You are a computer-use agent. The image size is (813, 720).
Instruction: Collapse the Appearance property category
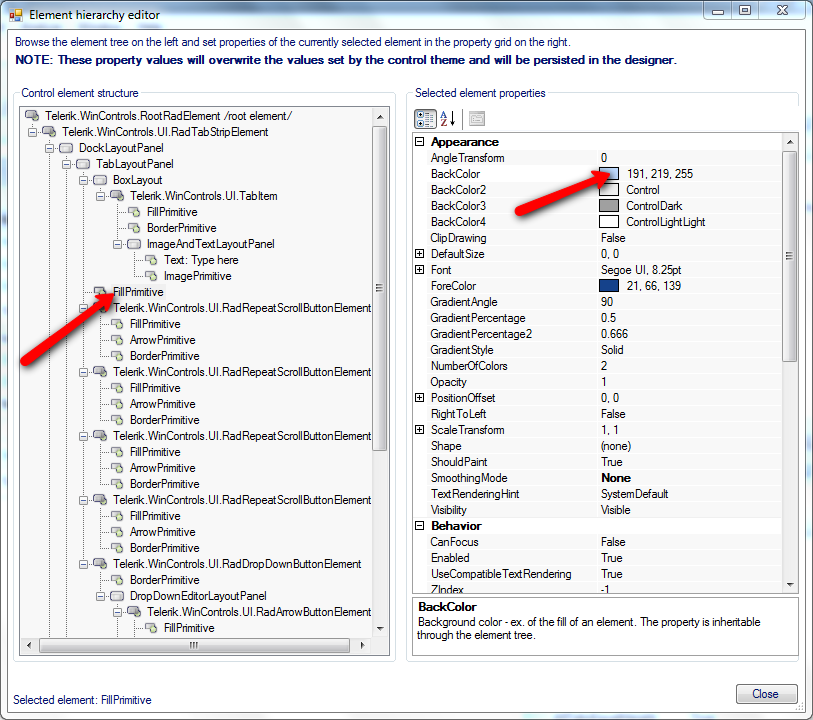[x=419, y=142]
